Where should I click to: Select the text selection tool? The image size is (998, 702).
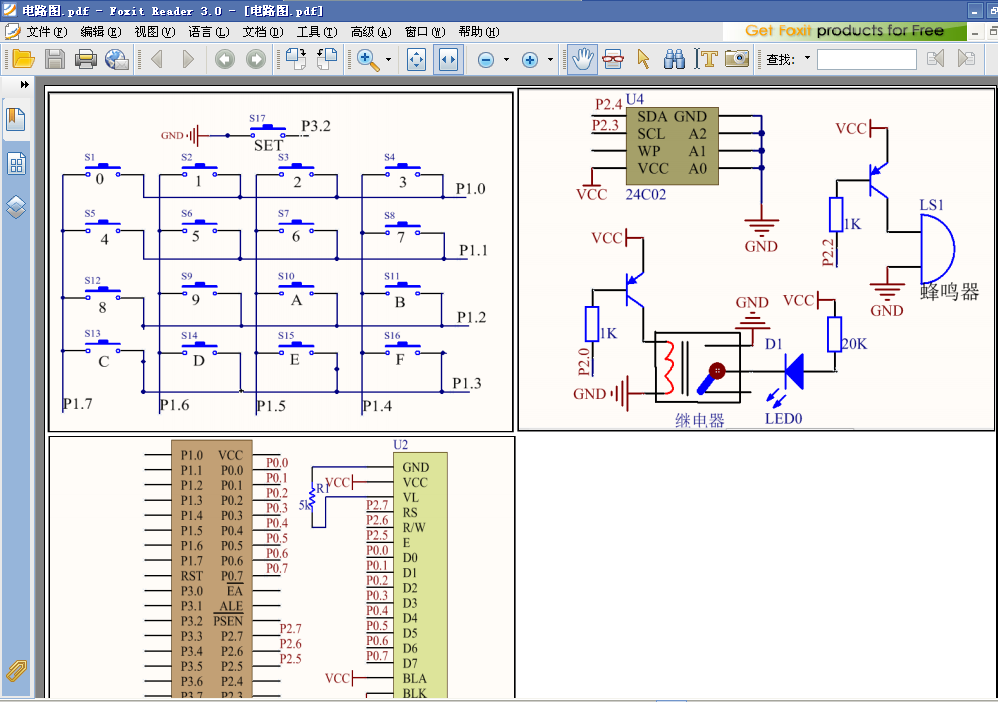[706, 59]
